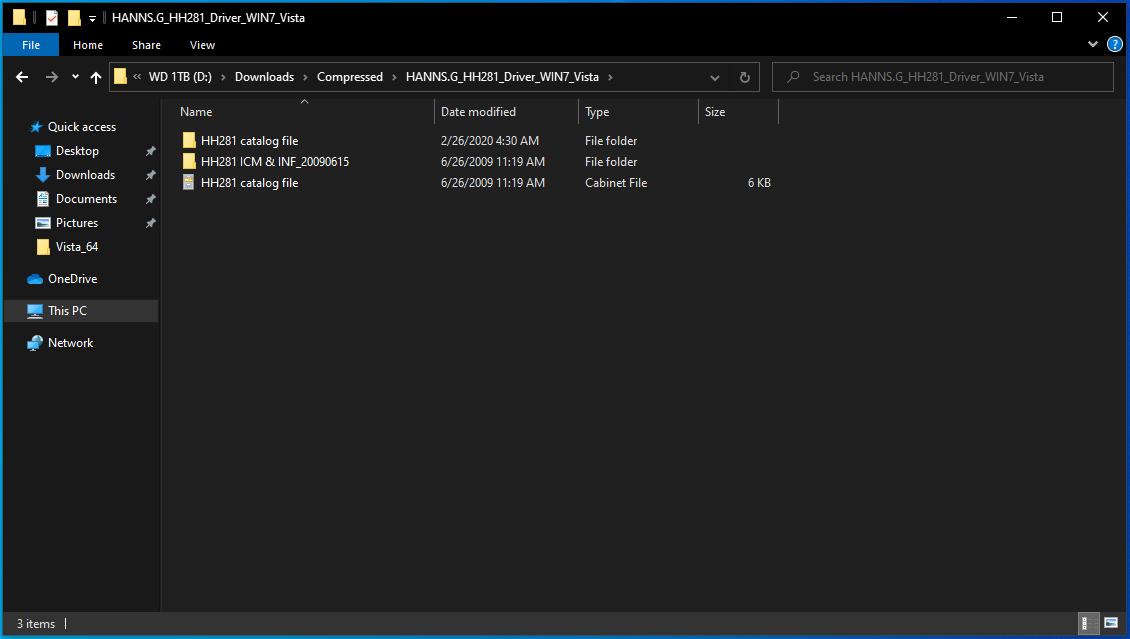The image size is (1130, 639).
Task: Click the folder icon of HH281 ICM & INF_20090615
Action: (189, 161)
